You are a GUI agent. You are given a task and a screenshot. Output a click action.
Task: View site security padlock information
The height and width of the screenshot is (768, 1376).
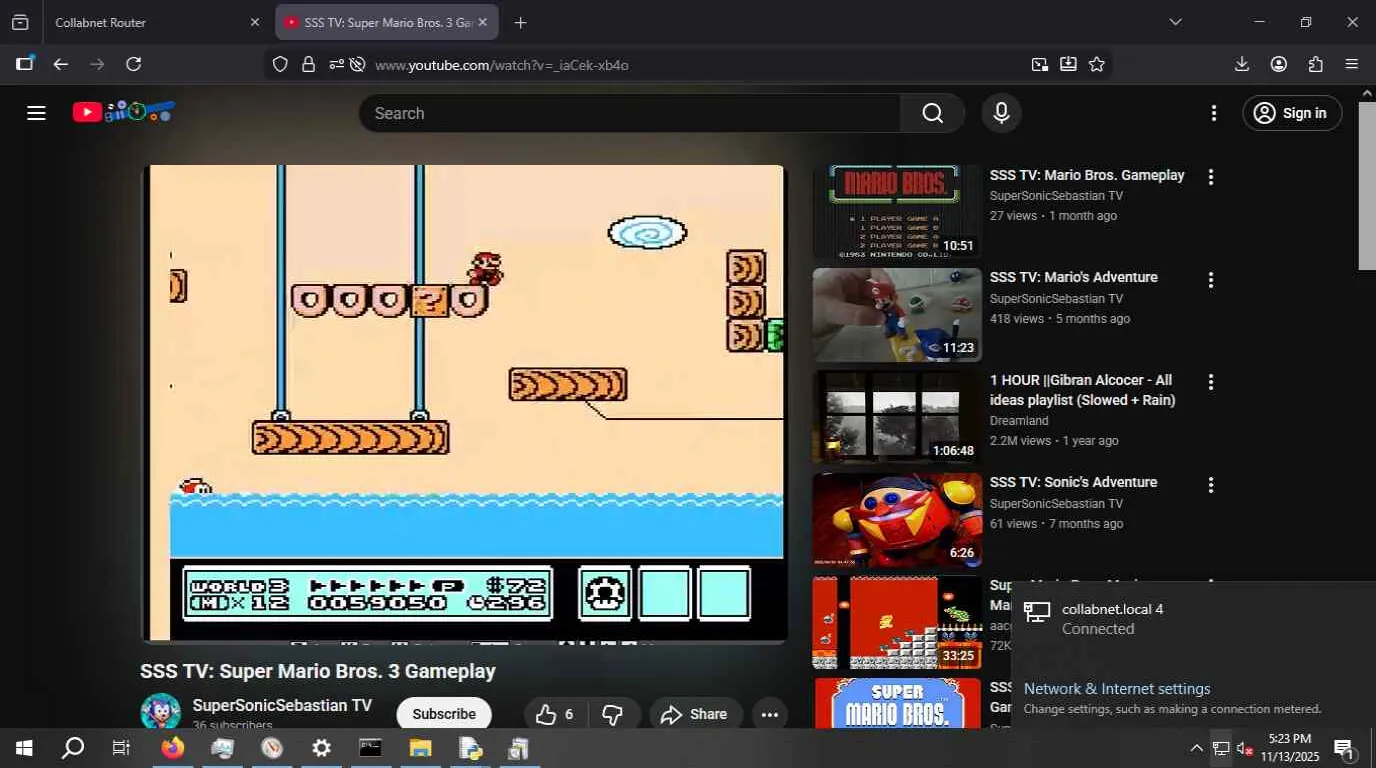tap(308, 64)
